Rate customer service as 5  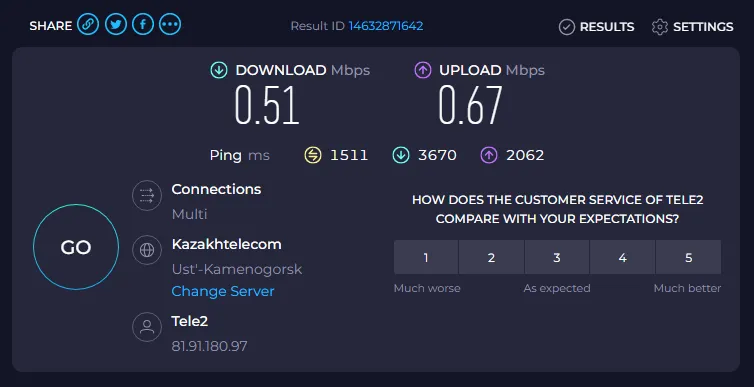688,258
